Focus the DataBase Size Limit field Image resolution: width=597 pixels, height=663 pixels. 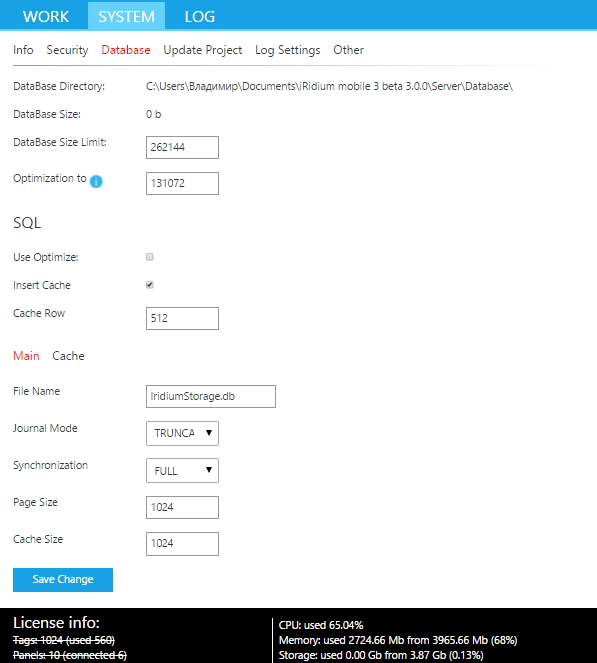[182, 148]
